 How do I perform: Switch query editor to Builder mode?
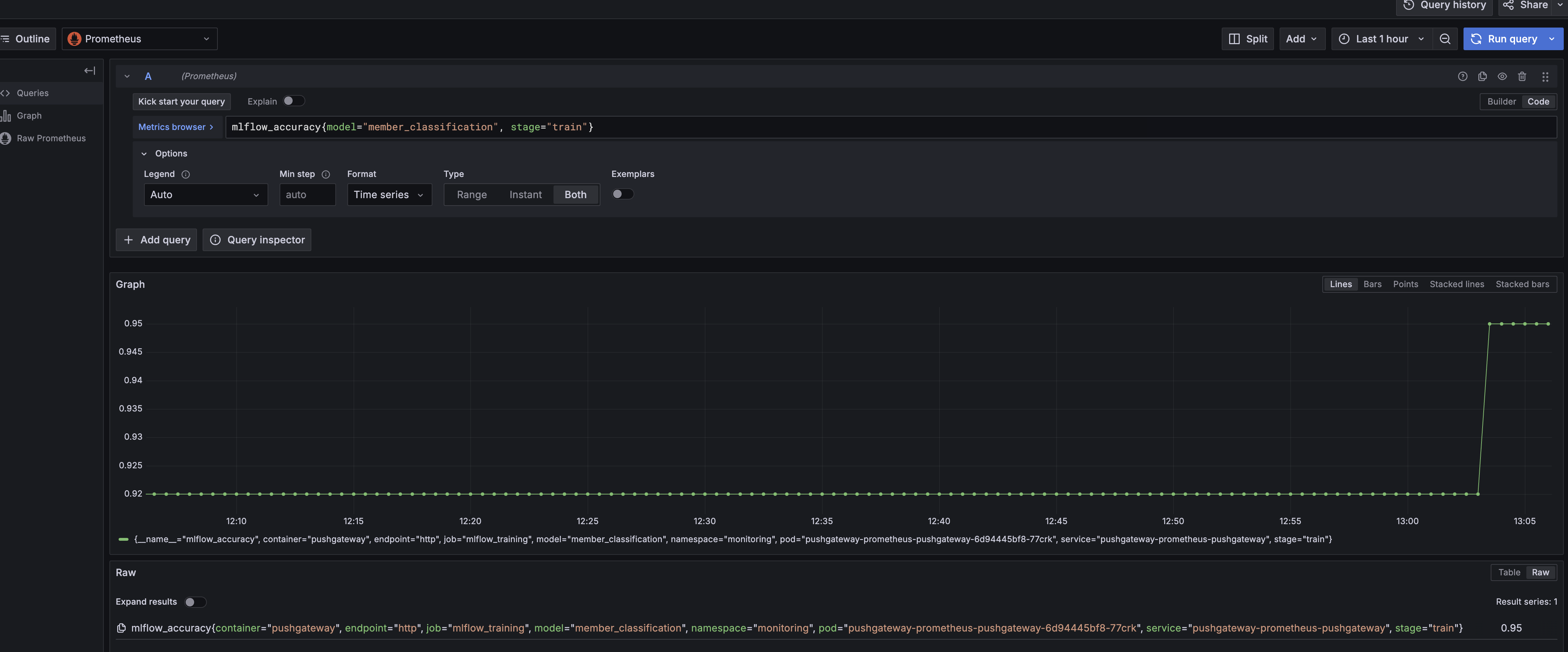1501,102
